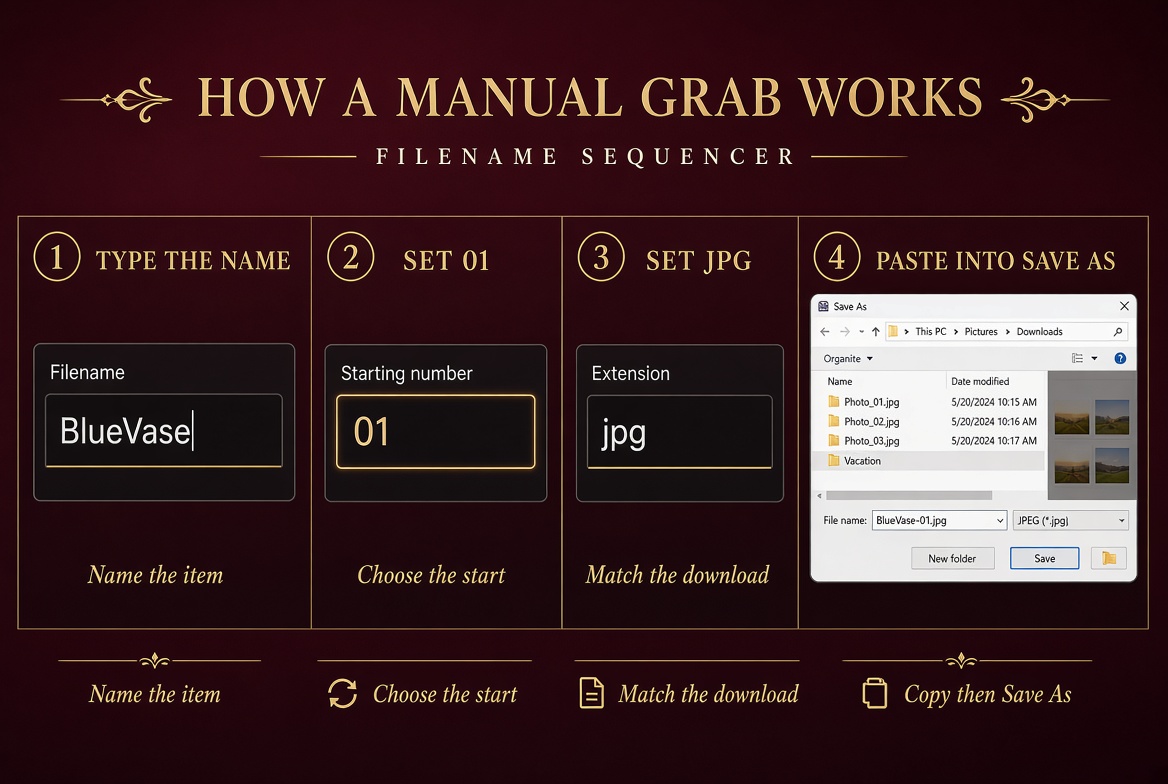The image size is (1168, 784).
Task: Click the Save button
Action: tap(1044, 558)
